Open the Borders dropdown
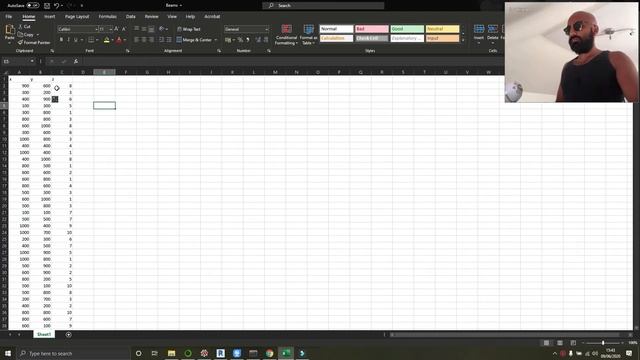This screenshot has width=640, height=360. (x=97, y=40)
